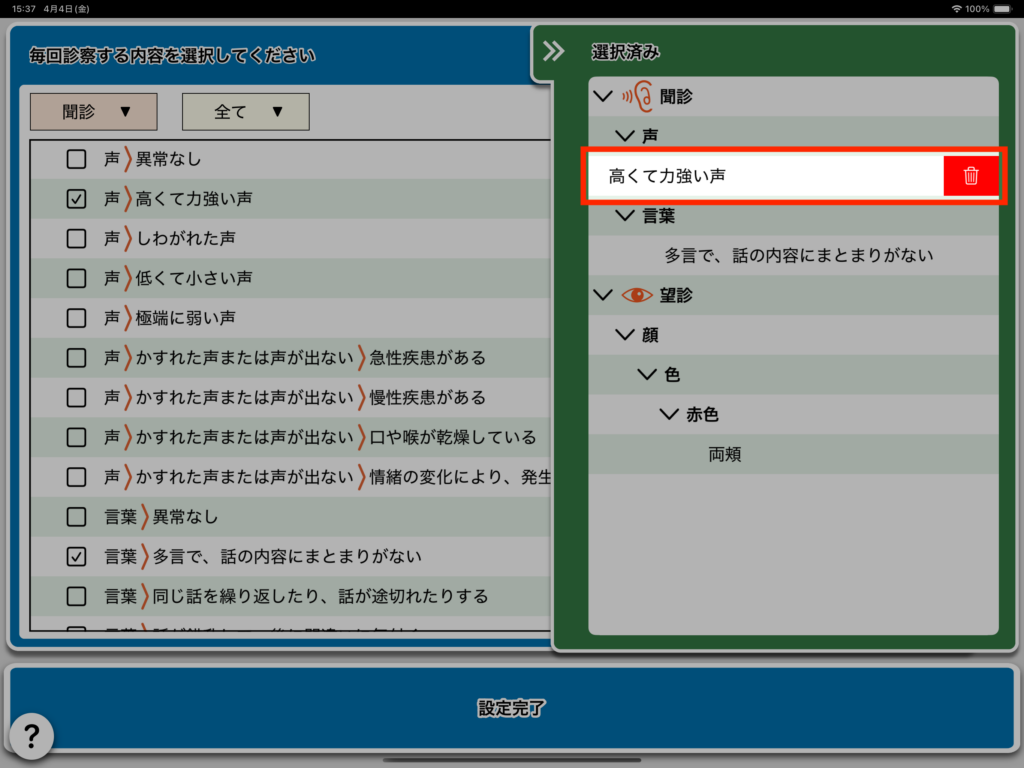Collapse the 聞診 tree section chevron

602,96
